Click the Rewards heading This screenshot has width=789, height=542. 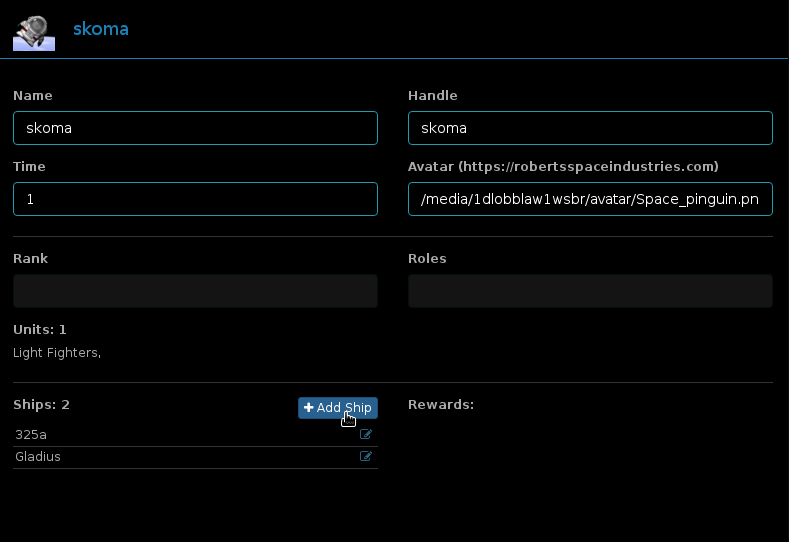click(440, 405)
